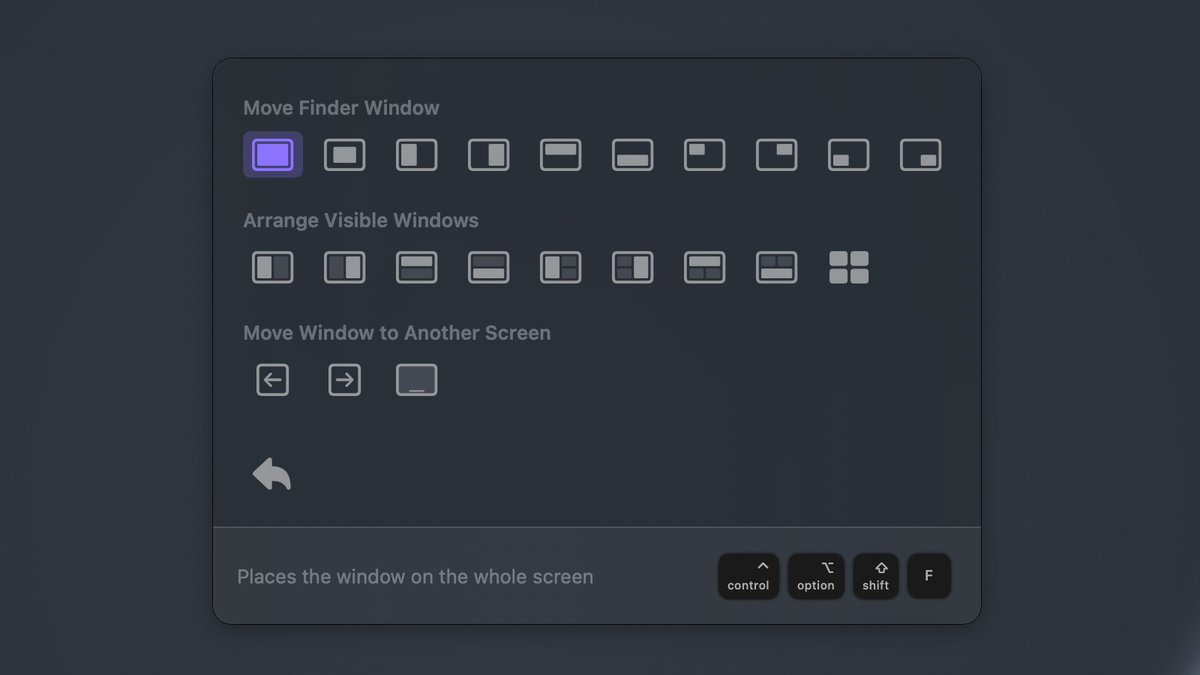The width and height of the screenshot is (1200, 675).
Task: Click the first left-right split arrangement icon
Action: pyautogui.click(x=272, y=267)
